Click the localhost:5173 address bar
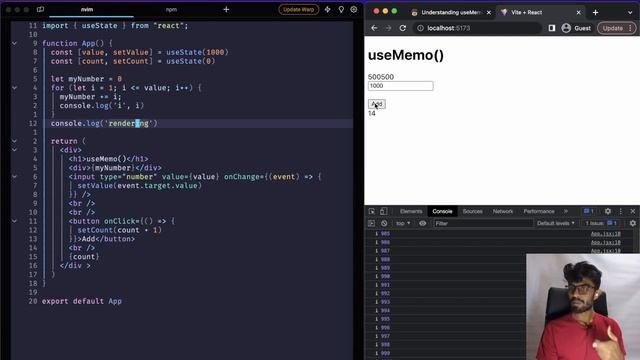640x360 pixels. point(477,28)
